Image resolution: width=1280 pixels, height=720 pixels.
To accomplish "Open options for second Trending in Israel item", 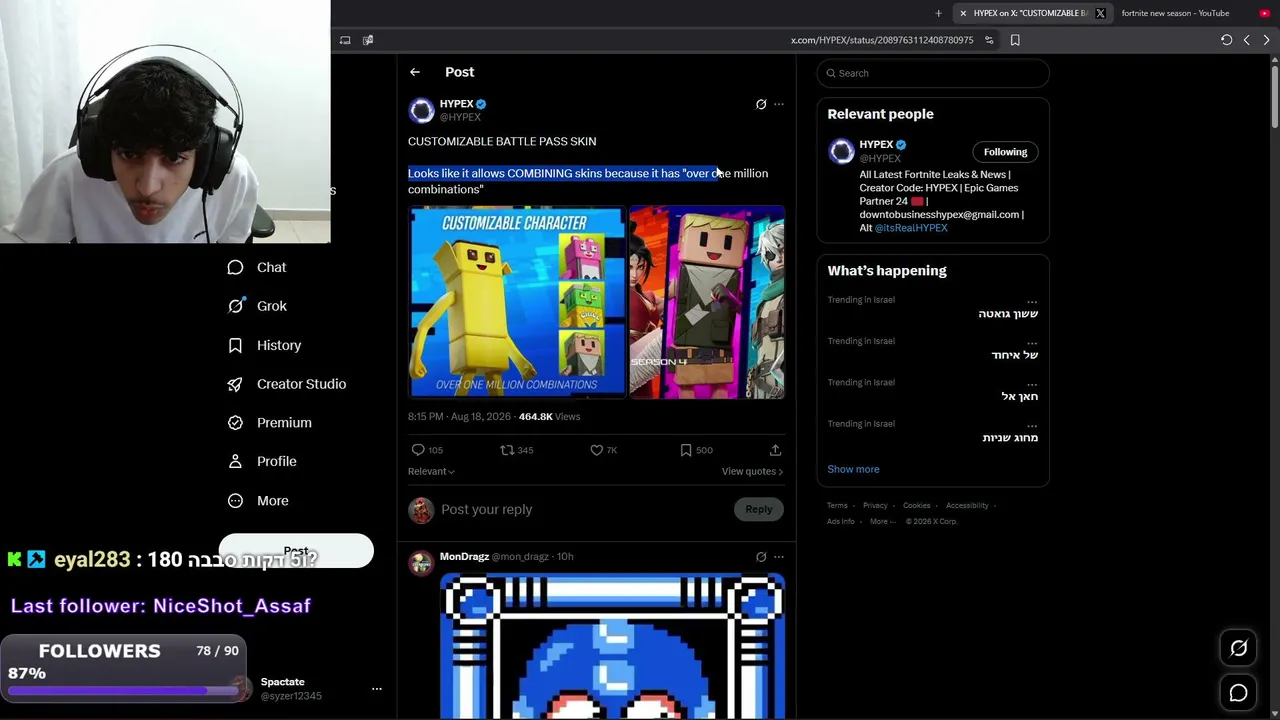I will tap(1032, 341).
